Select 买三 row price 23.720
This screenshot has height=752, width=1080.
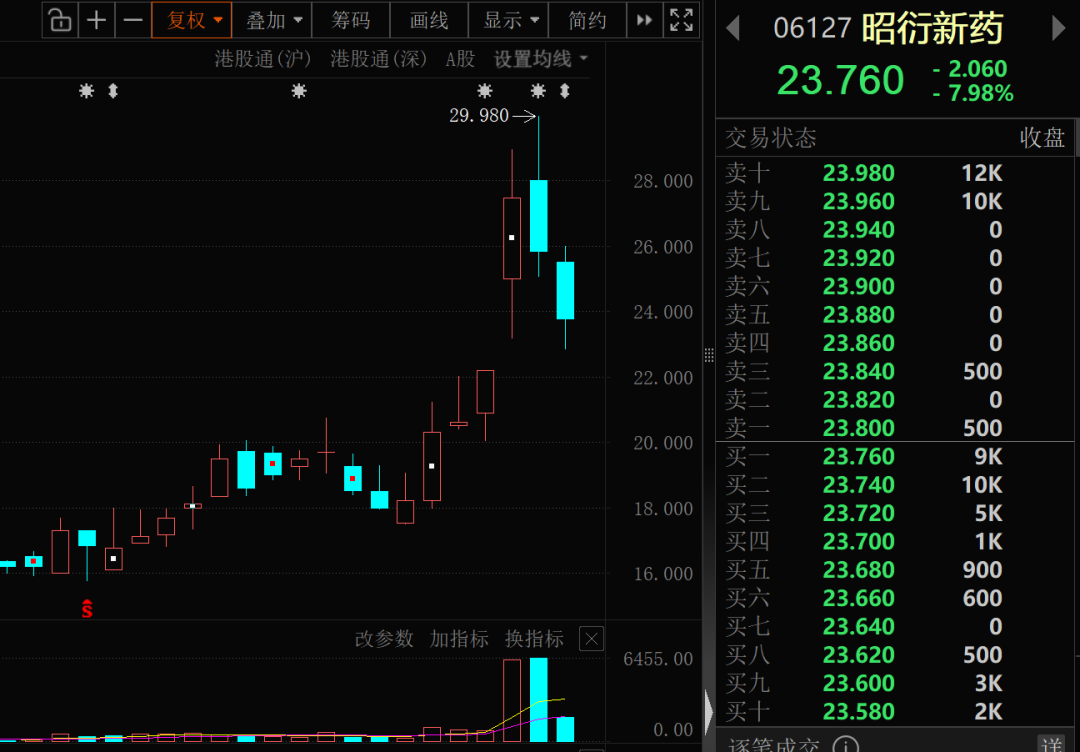(x=859, y=513)
